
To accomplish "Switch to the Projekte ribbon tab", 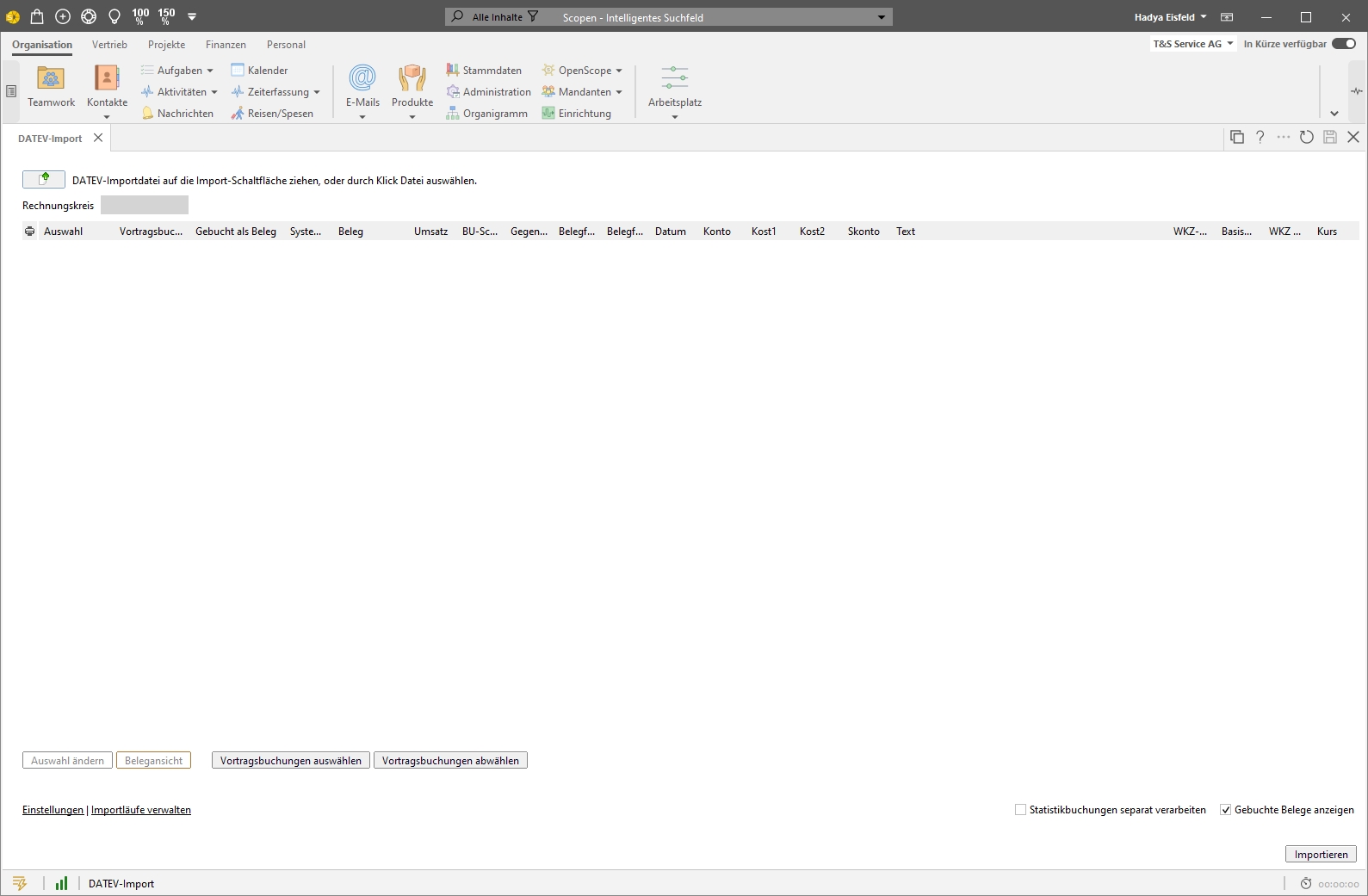I will point(166,45).
